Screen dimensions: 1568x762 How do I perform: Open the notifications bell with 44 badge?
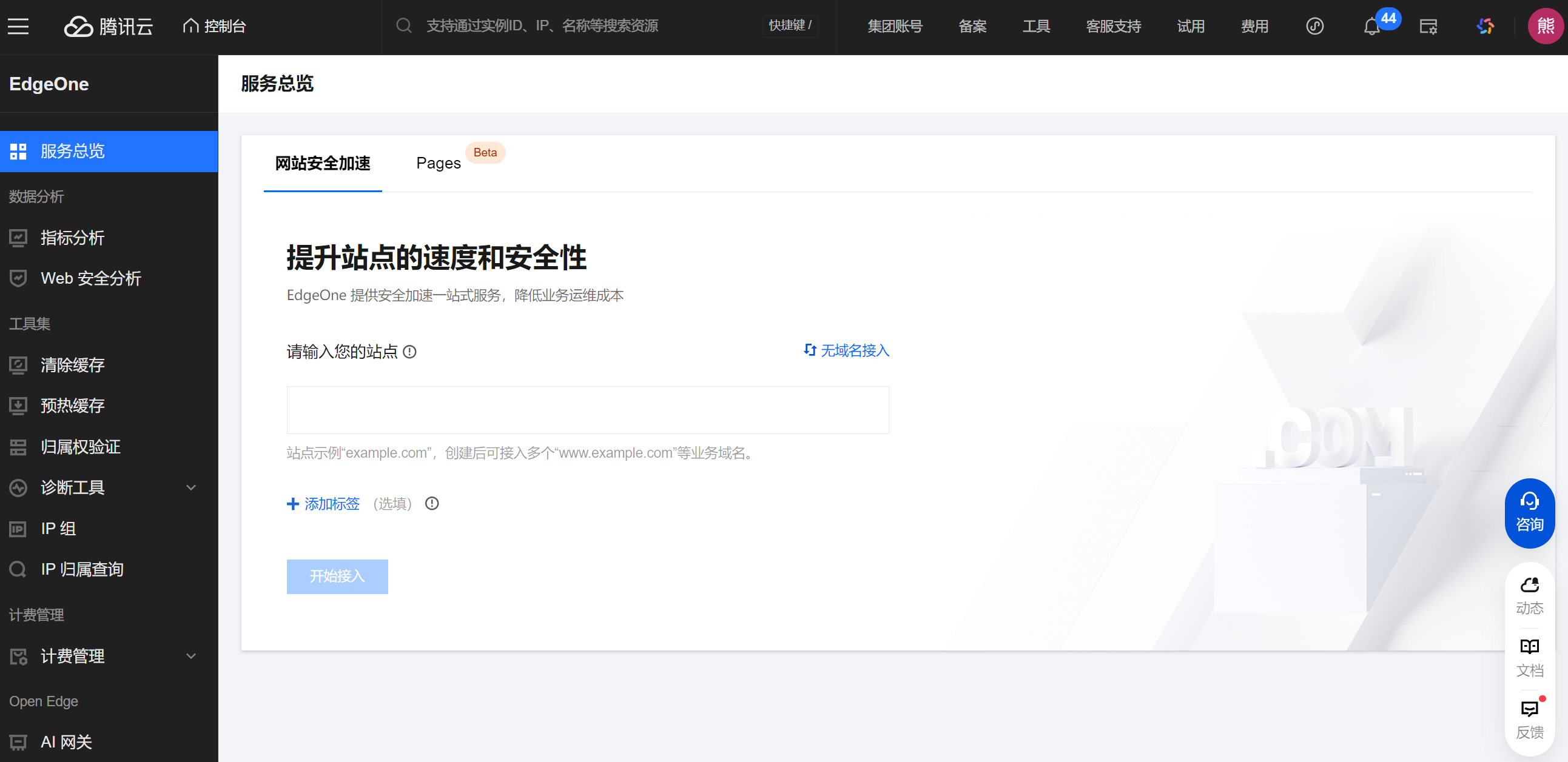[x=1371, y=26]
